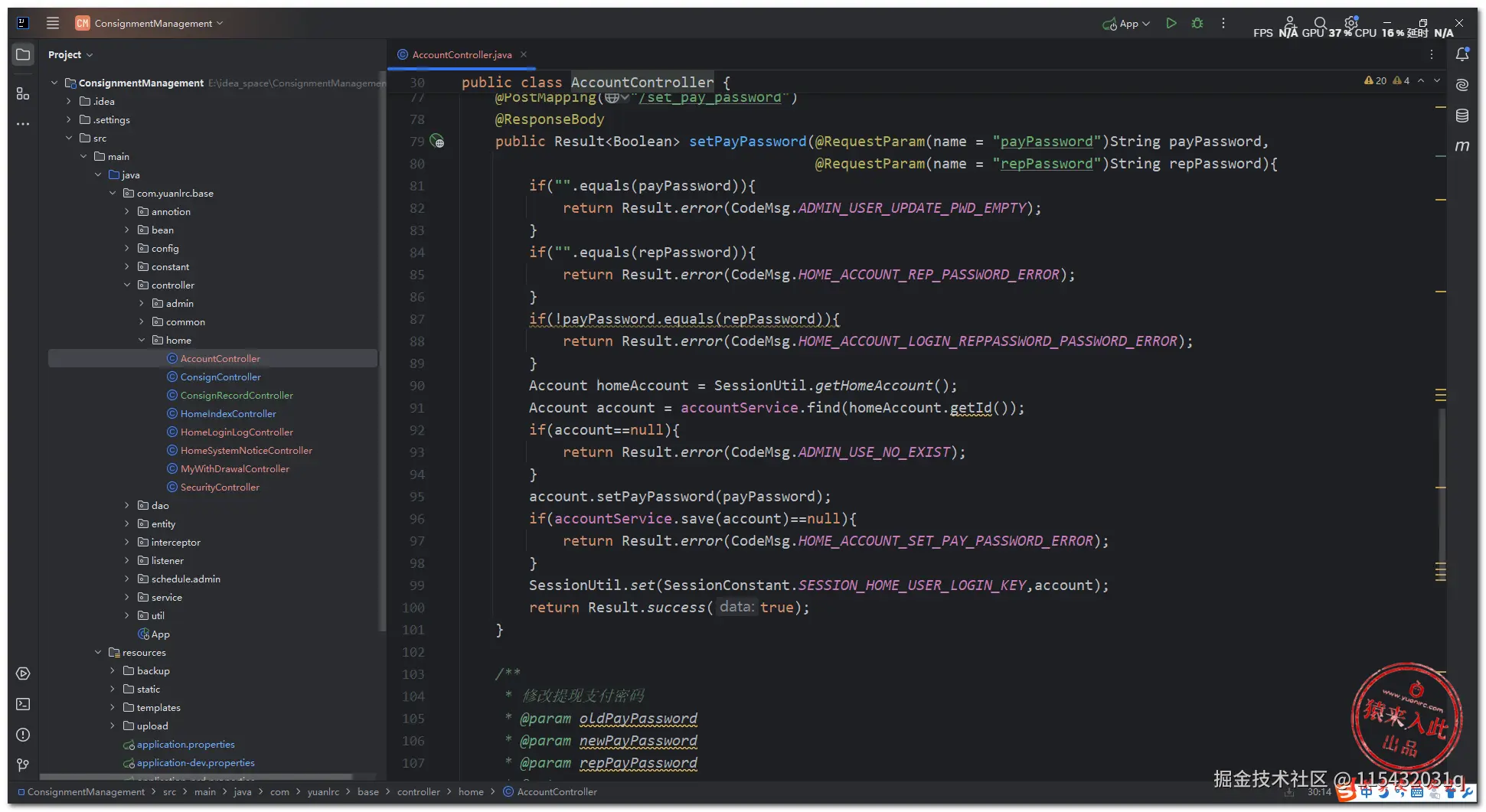The width and height of the screenshot is (1486, 812).
Task: Open the Problems tool window
Action: 23,735
